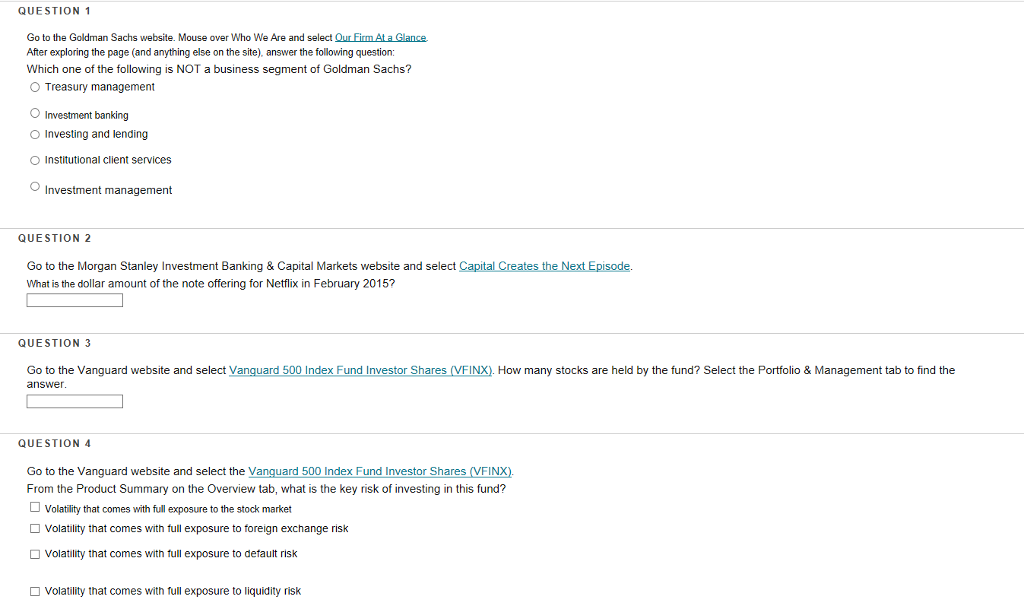Choose Investment banking radio button
The height and width of the screenshot is (609, 1024).
tap(35, 114)
